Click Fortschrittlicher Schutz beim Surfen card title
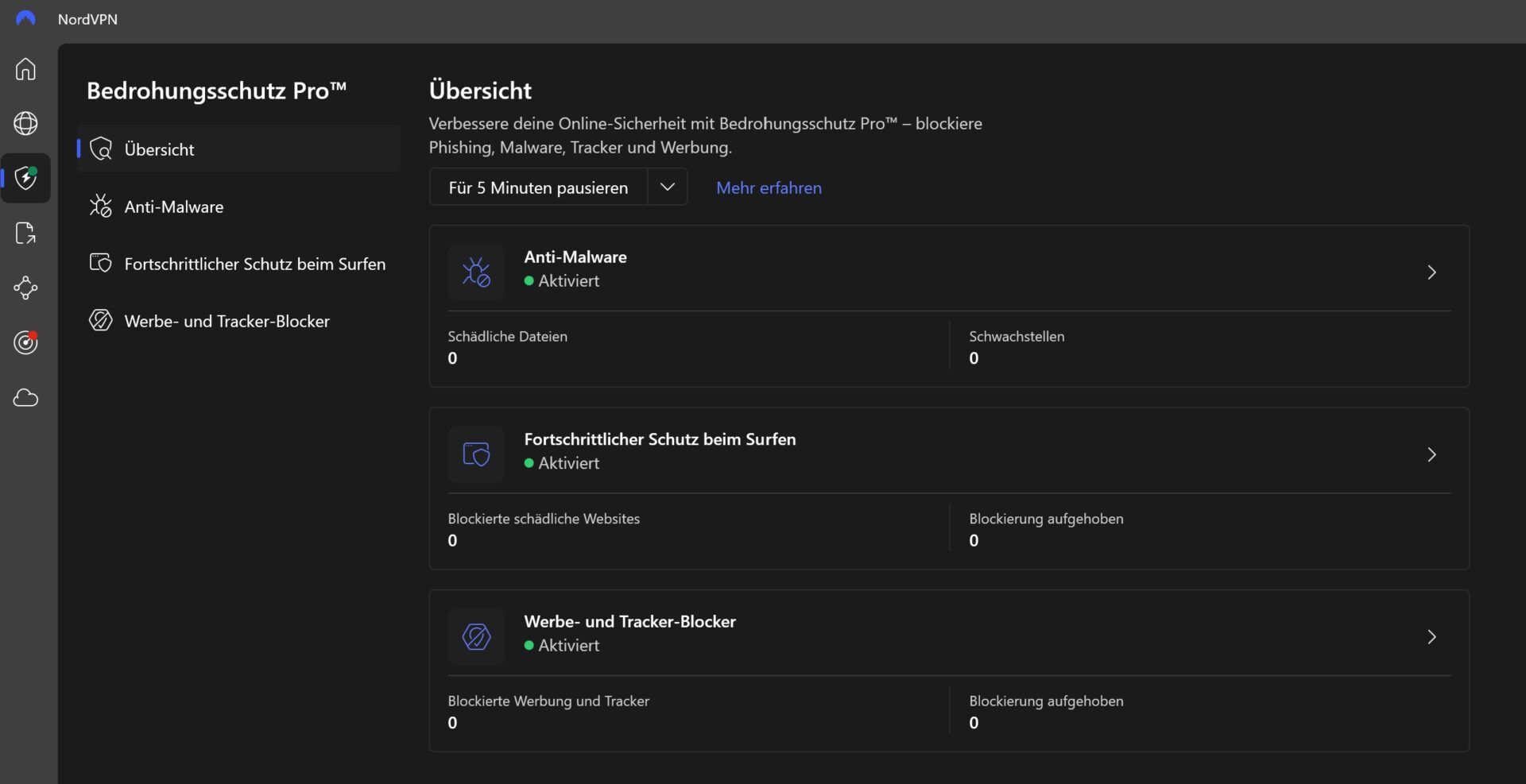The width and height of the screenshot is (1526, 784). pyautogui.click(x=660, y=439)
